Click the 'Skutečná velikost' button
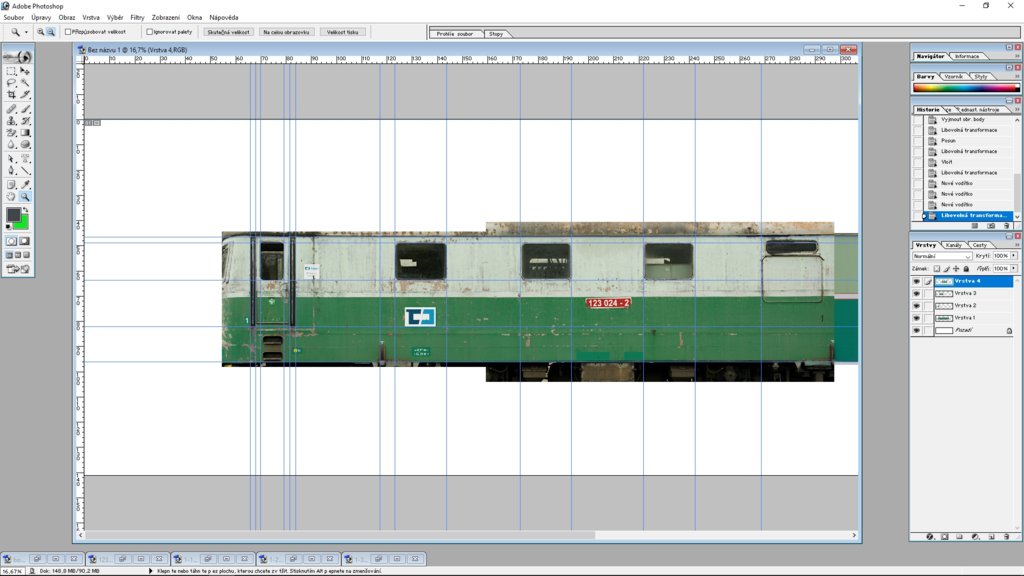The height and width of the screenshot is (576, 1024). point(229,32)
